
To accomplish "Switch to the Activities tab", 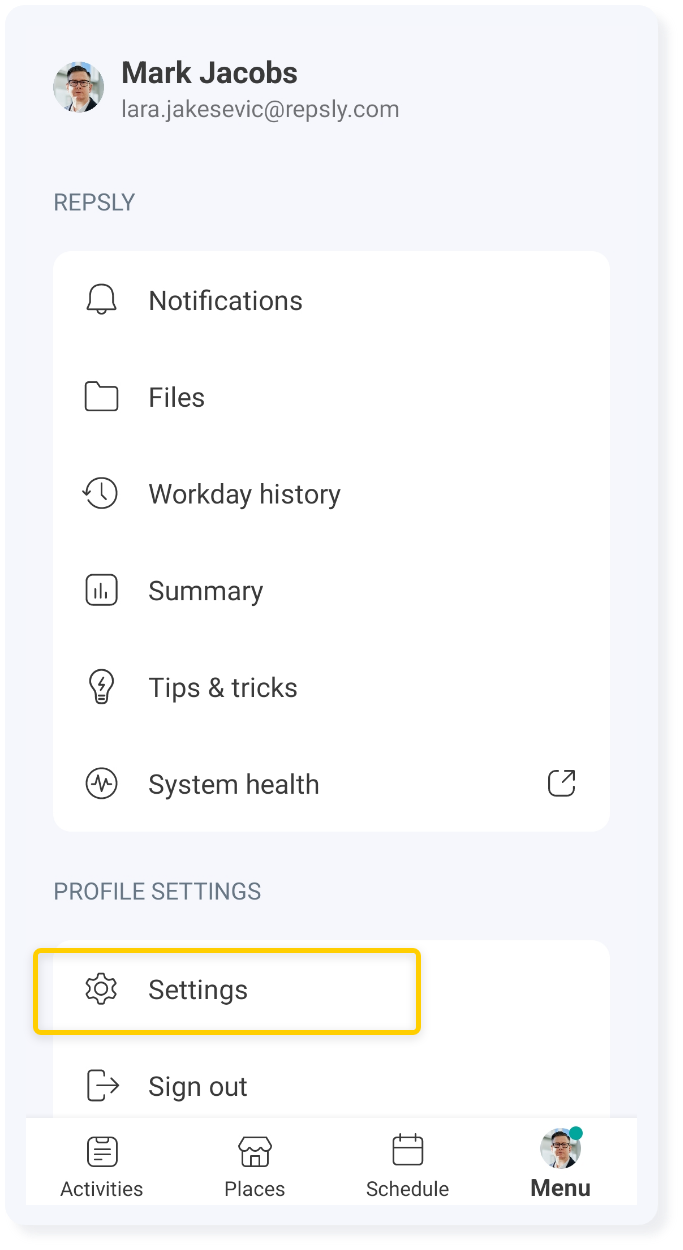I will (102, 1165).
